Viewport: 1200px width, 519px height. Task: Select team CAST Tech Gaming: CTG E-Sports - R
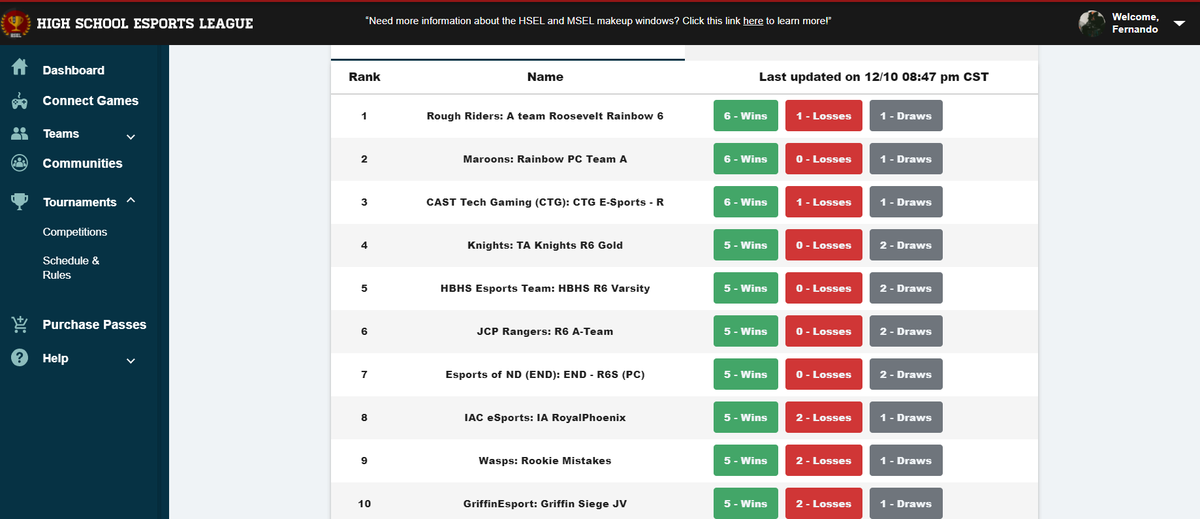(x=545, y=202)
